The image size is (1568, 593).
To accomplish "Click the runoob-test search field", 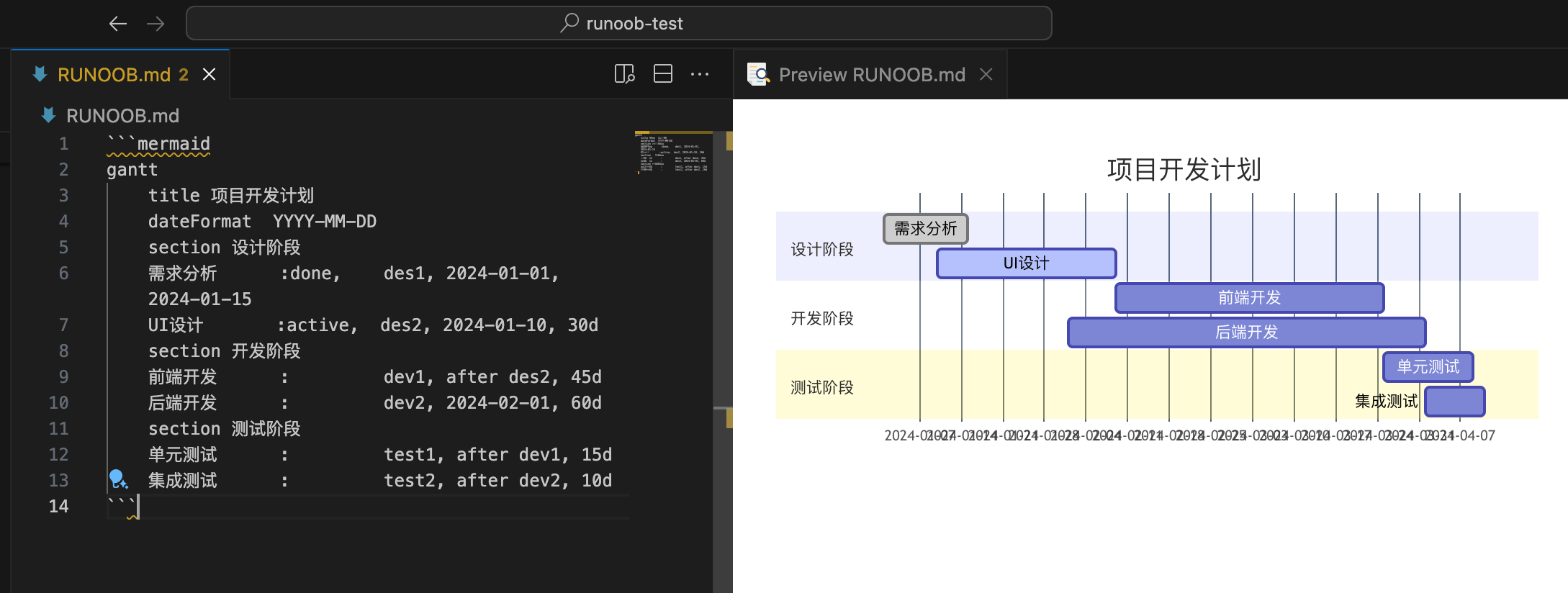I will click(x=619, y=23).
